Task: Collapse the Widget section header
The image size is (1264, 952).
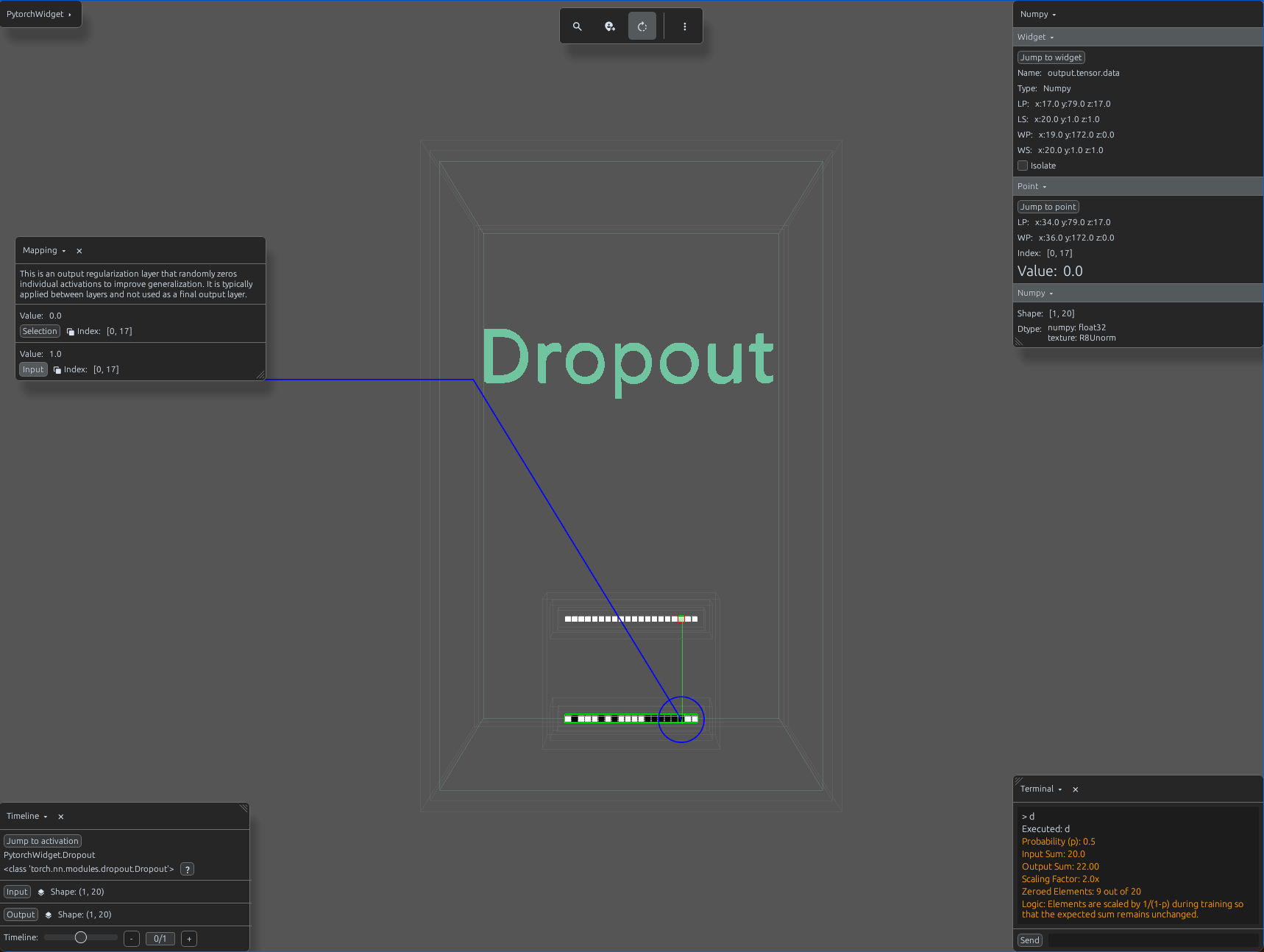Action: [1138, 37]
